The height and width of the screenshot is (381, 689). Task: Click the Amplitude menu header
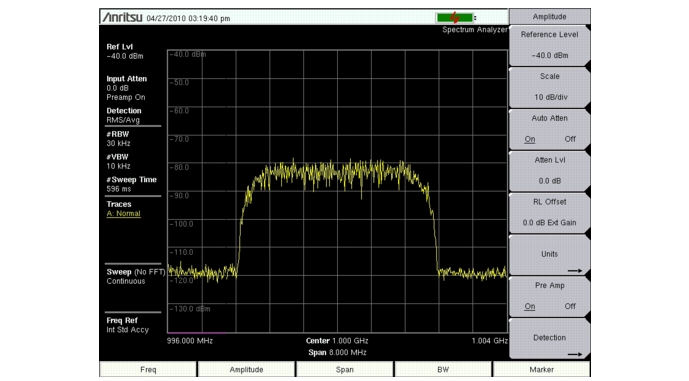coord(549,17)
